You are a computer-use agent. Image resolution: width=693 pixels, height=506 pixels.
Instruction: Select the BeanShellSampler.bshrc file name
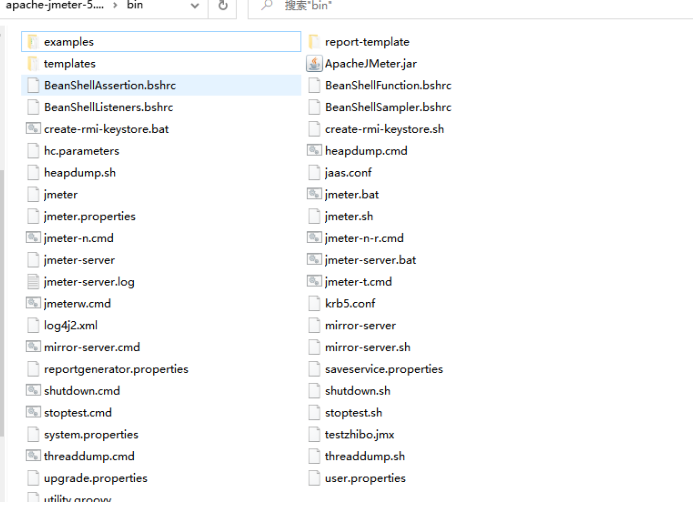(388, 107)
